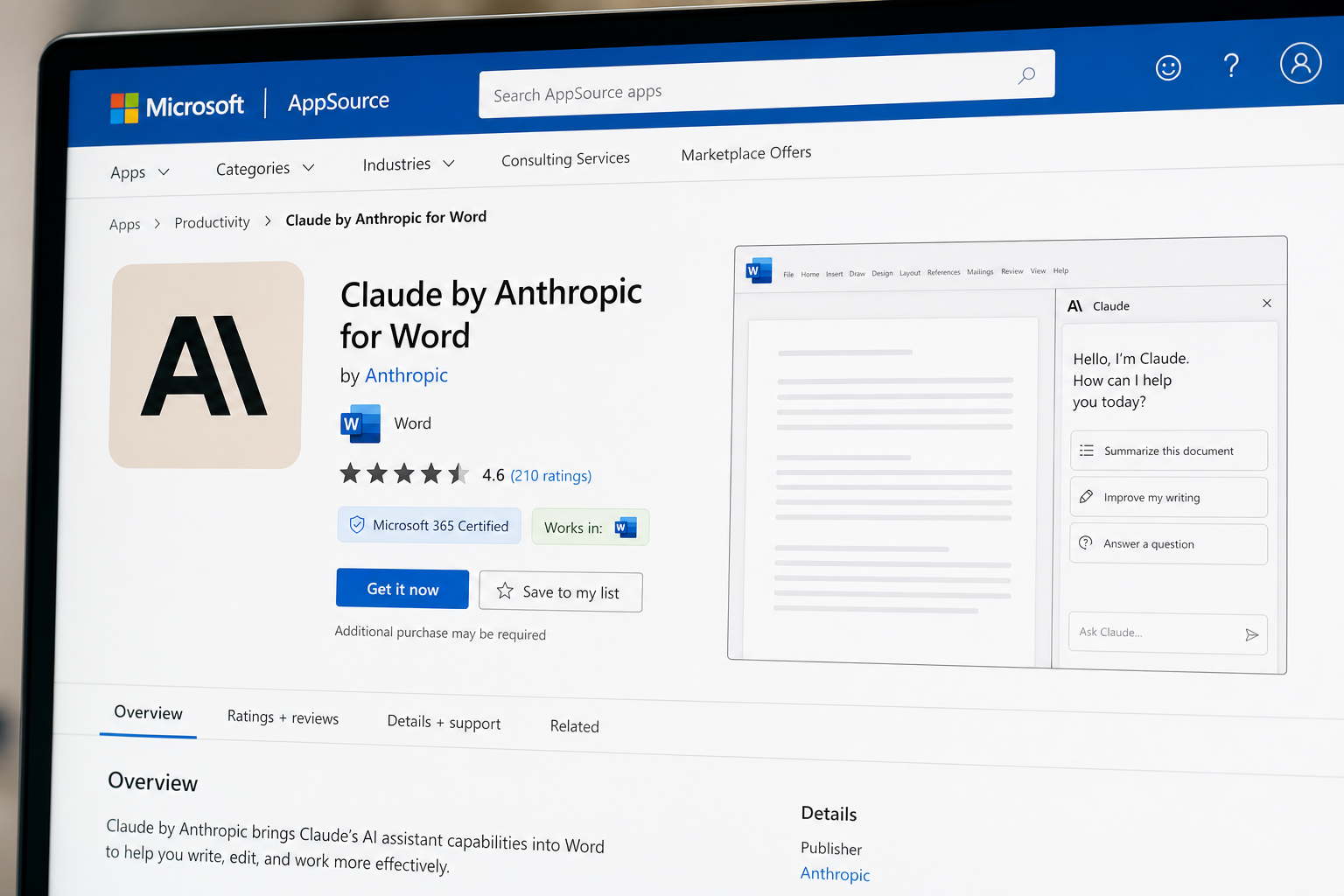Viewport: 1344px width, 896px height.
Task: Expand the Categories dropdown menu
Action: pos(265,168)
